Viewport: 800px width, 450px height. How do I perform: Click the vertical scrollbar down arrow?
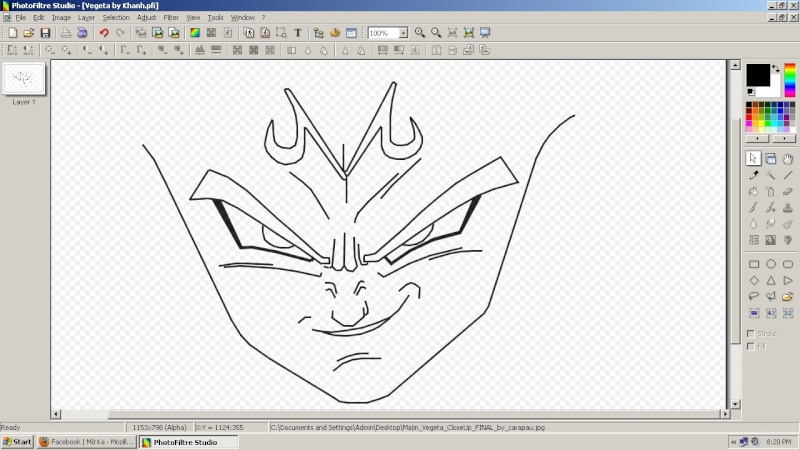click(x=735, y=404)
